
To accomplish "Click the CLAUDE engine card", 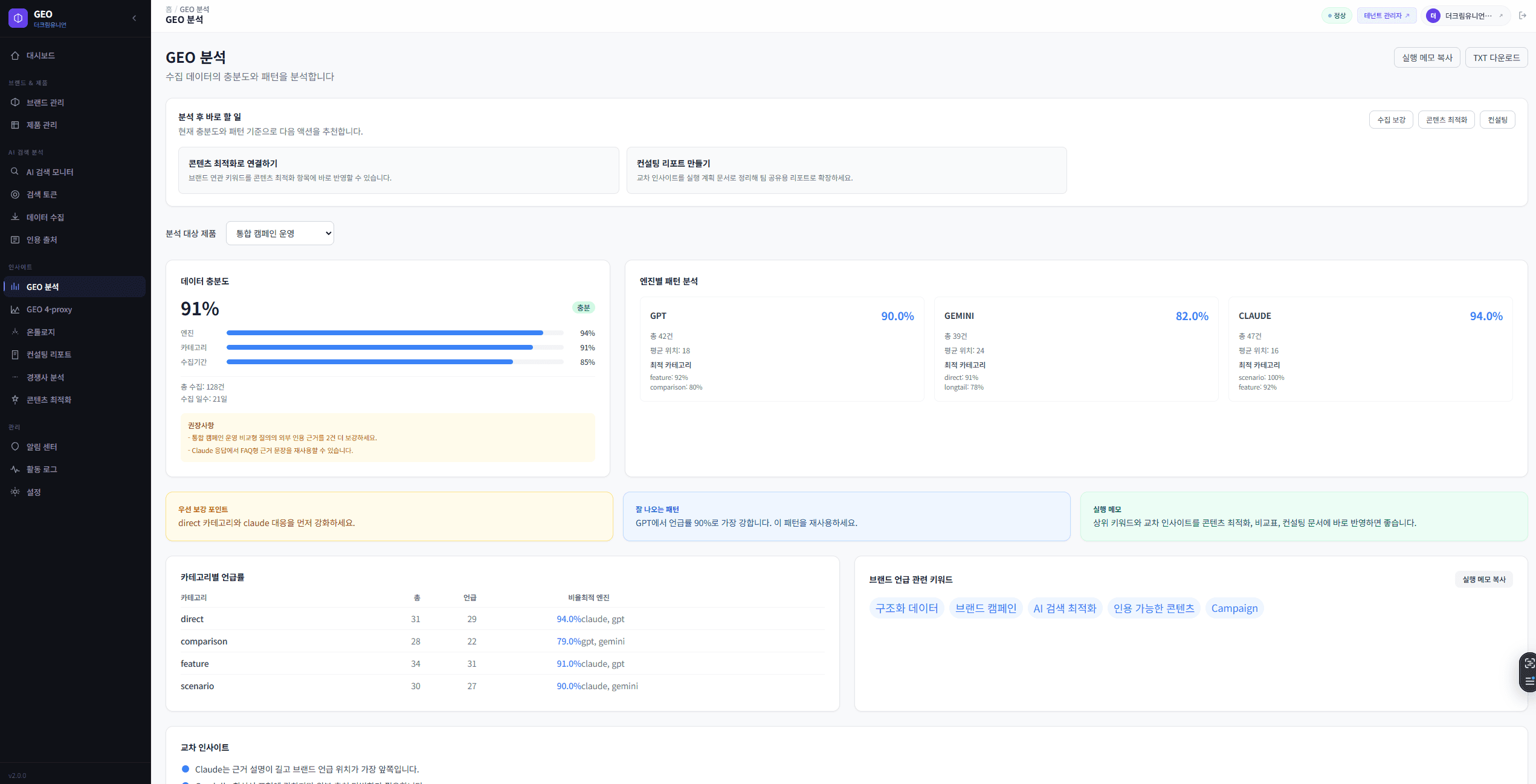I will pos(1370,349).
